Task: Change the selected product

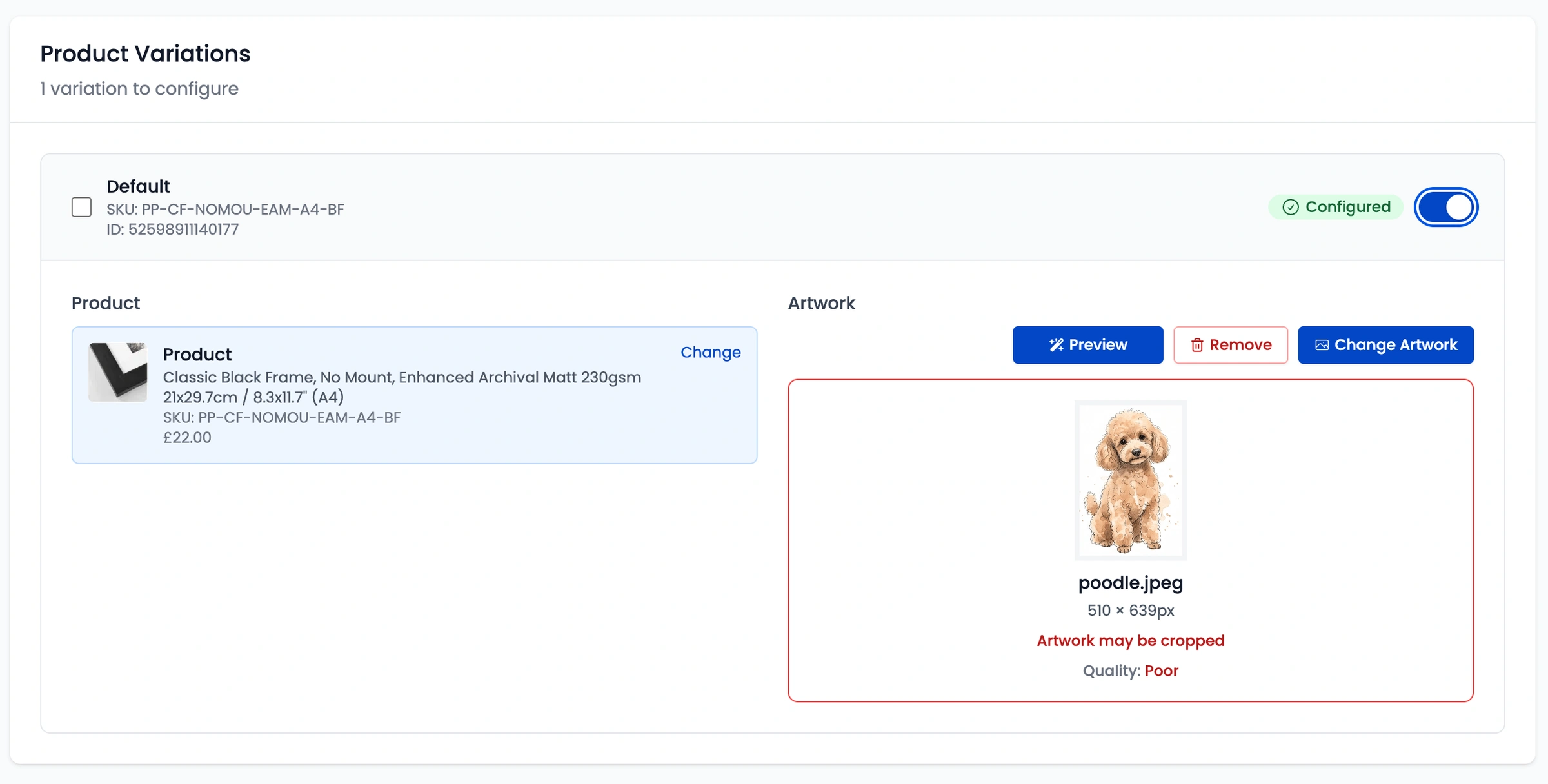Action: (x=710, y=352)
